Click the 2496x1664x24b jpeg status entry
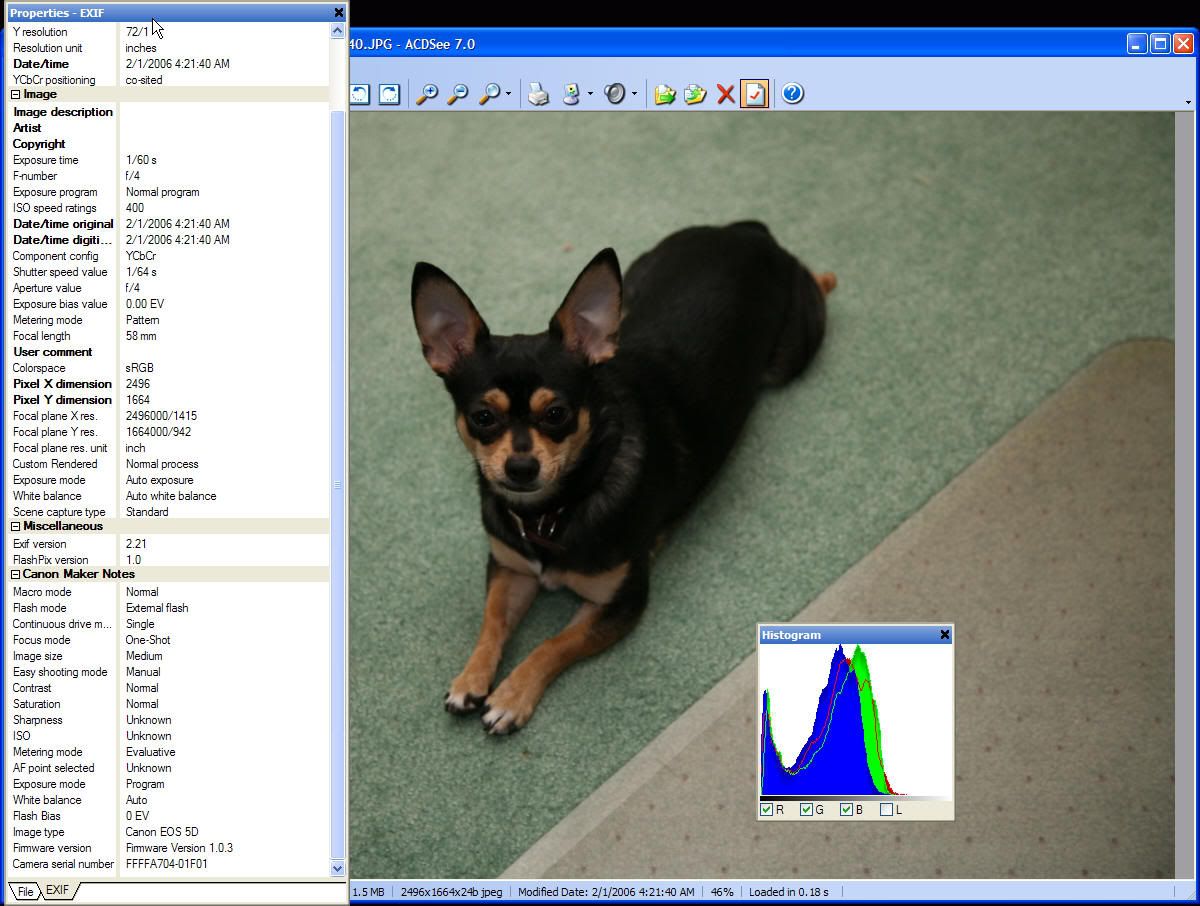This screenshot has width=1200, height=906. pyautogui.click(x=451, y=892)
